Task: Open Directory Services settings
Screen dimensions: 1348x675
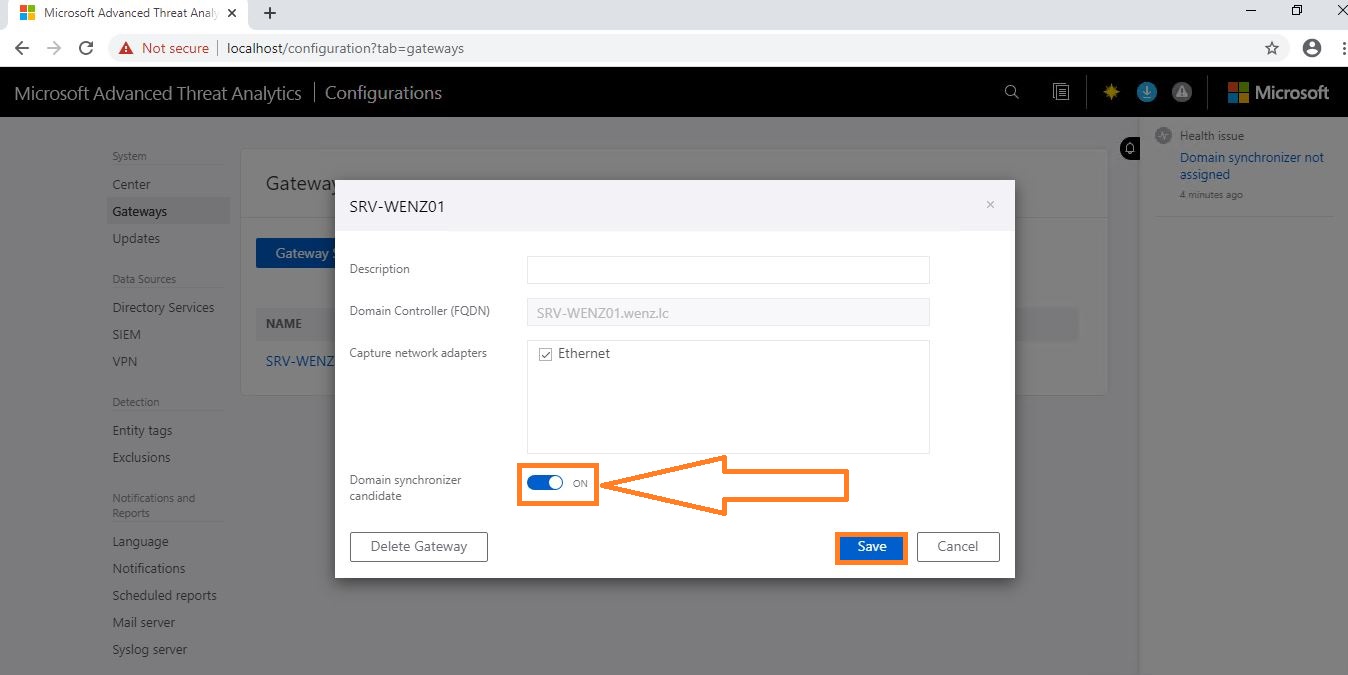Action: point(163,307)
